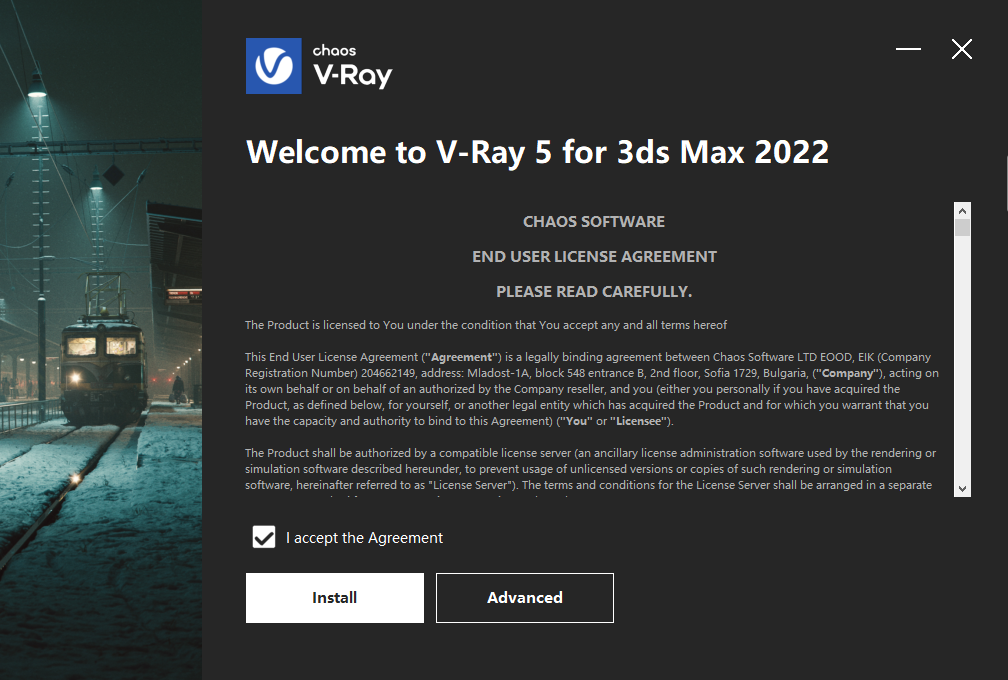
Task: Click the CHAOS SOFTWARE heading in the EULA
Action: [594, 221]
